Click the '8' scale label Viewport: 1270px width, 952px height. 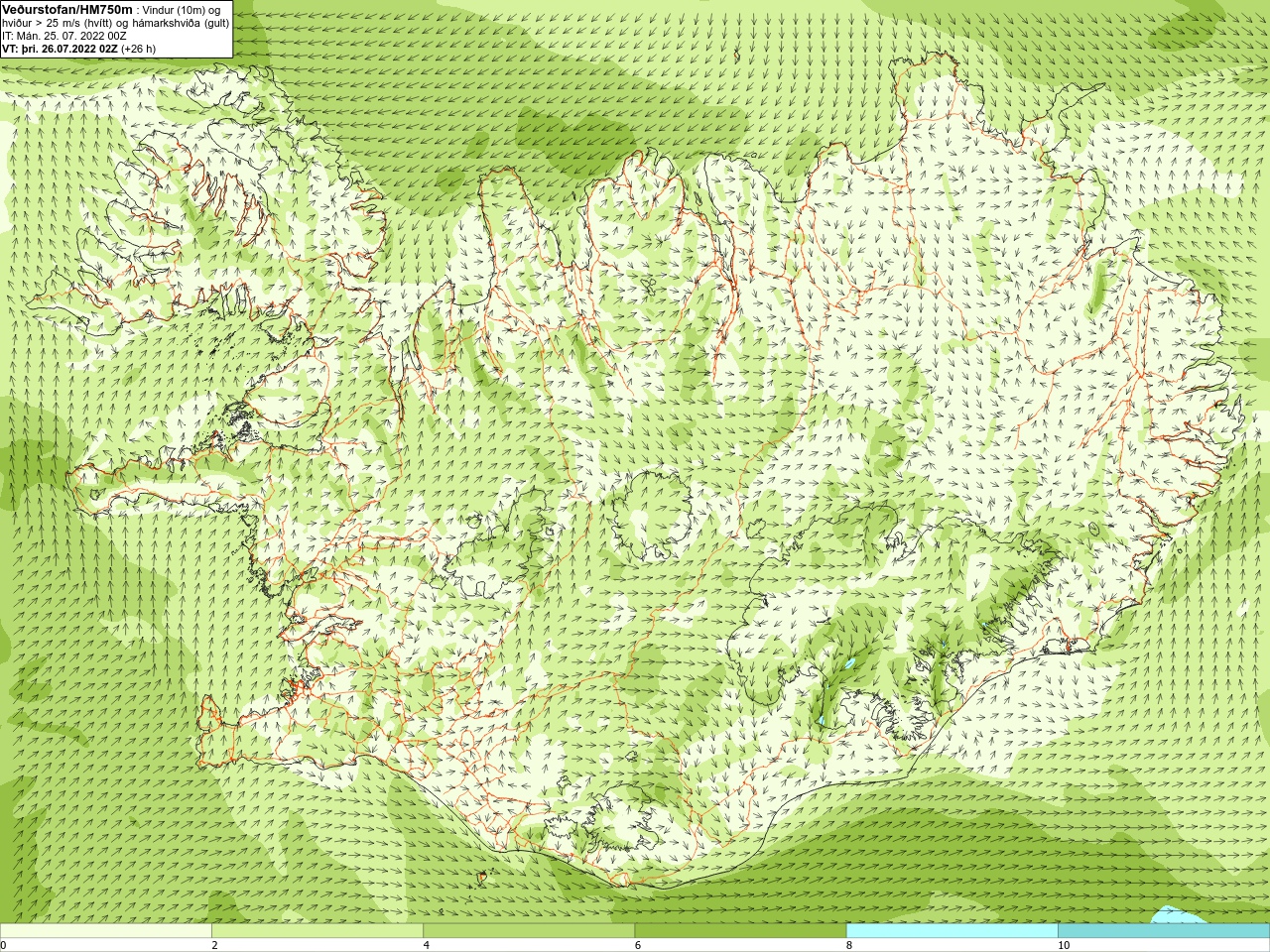click(x=849, y=945)
